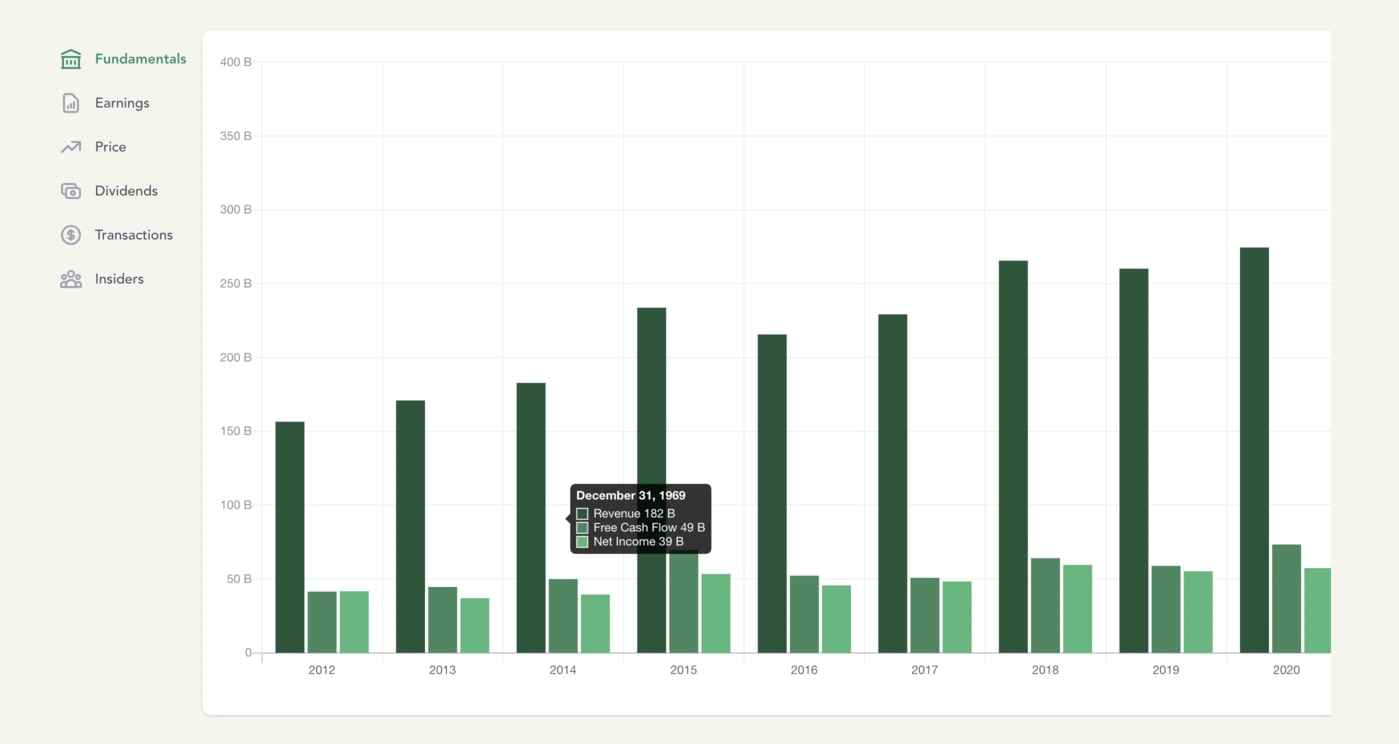Viewport: 1399px width, 744px height.
Task: Click the Dividends cash icon
Action: (x=71, y=191)
